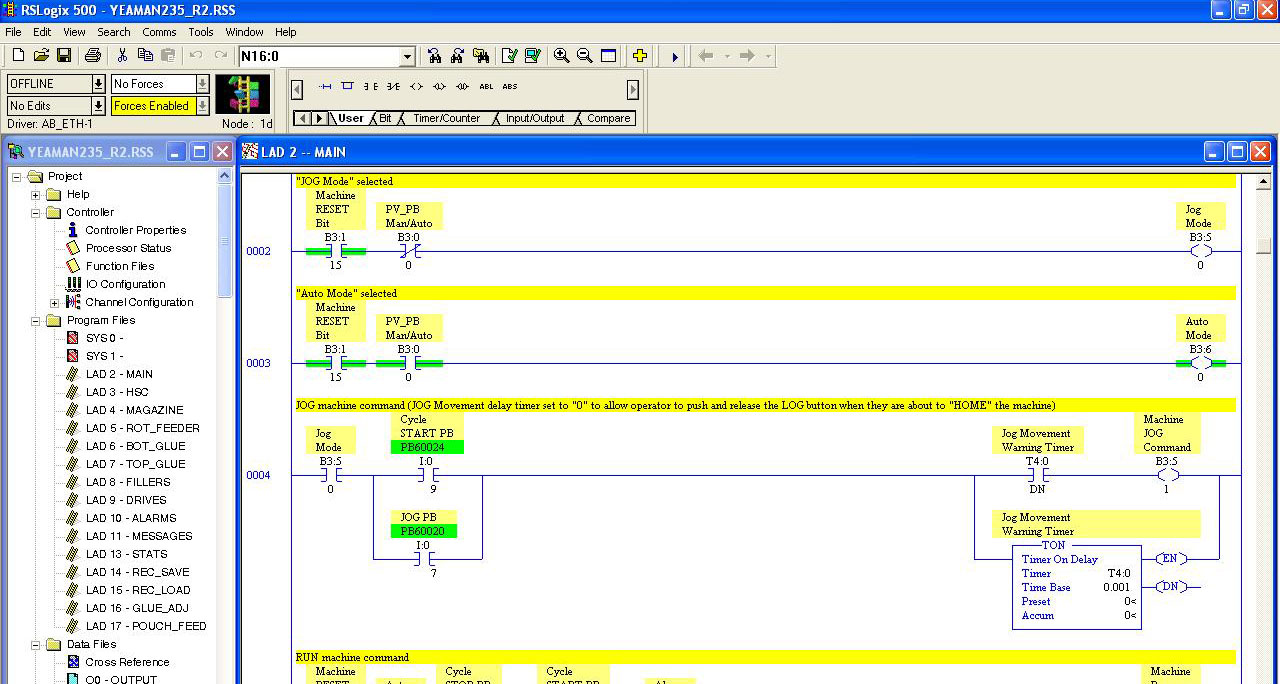Open the N16:0 address search dropdown
Viewport: 1280px width, 684px height.
407,57
